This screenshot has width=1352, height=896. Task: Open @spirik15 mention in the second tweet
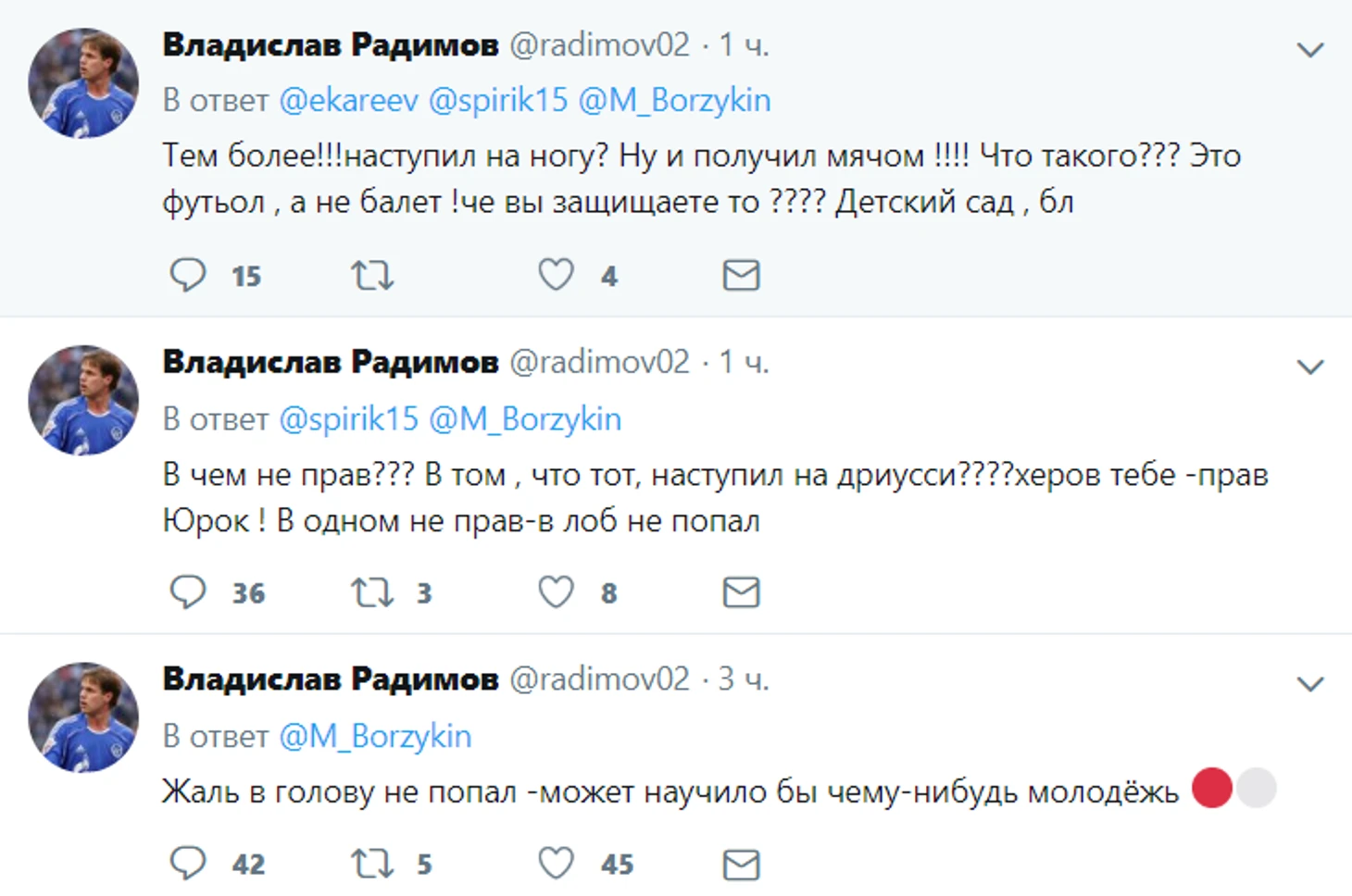pyautogui.click(x=349, y=419)
